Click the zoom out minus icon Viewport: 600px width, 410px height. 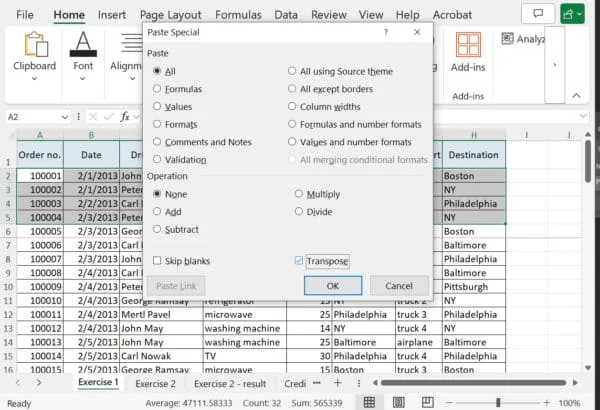pyautogui.click(x=450, y=403)
